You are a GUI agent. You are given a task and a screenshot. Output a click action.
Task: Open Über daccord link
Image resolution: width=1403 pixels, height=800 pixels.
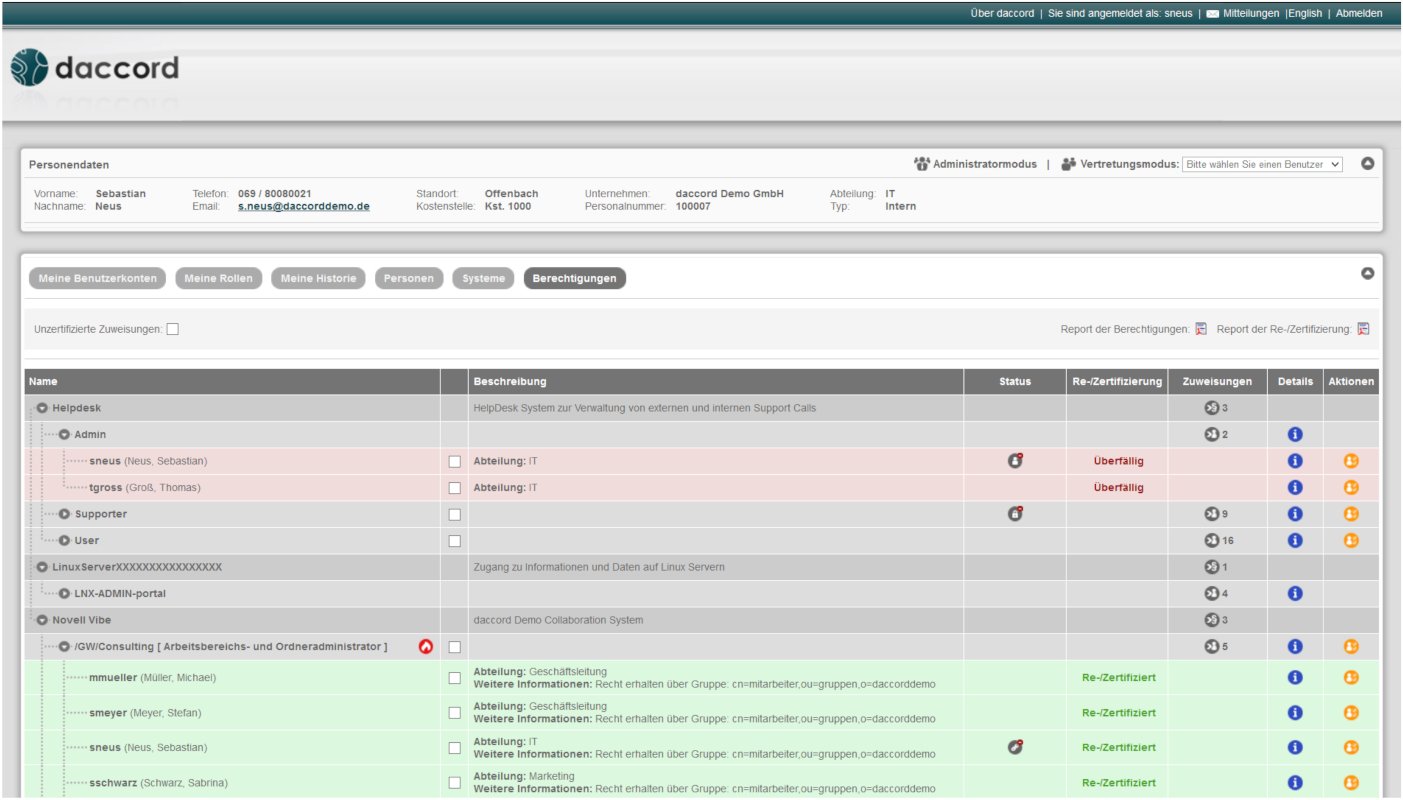(1002, 14)
